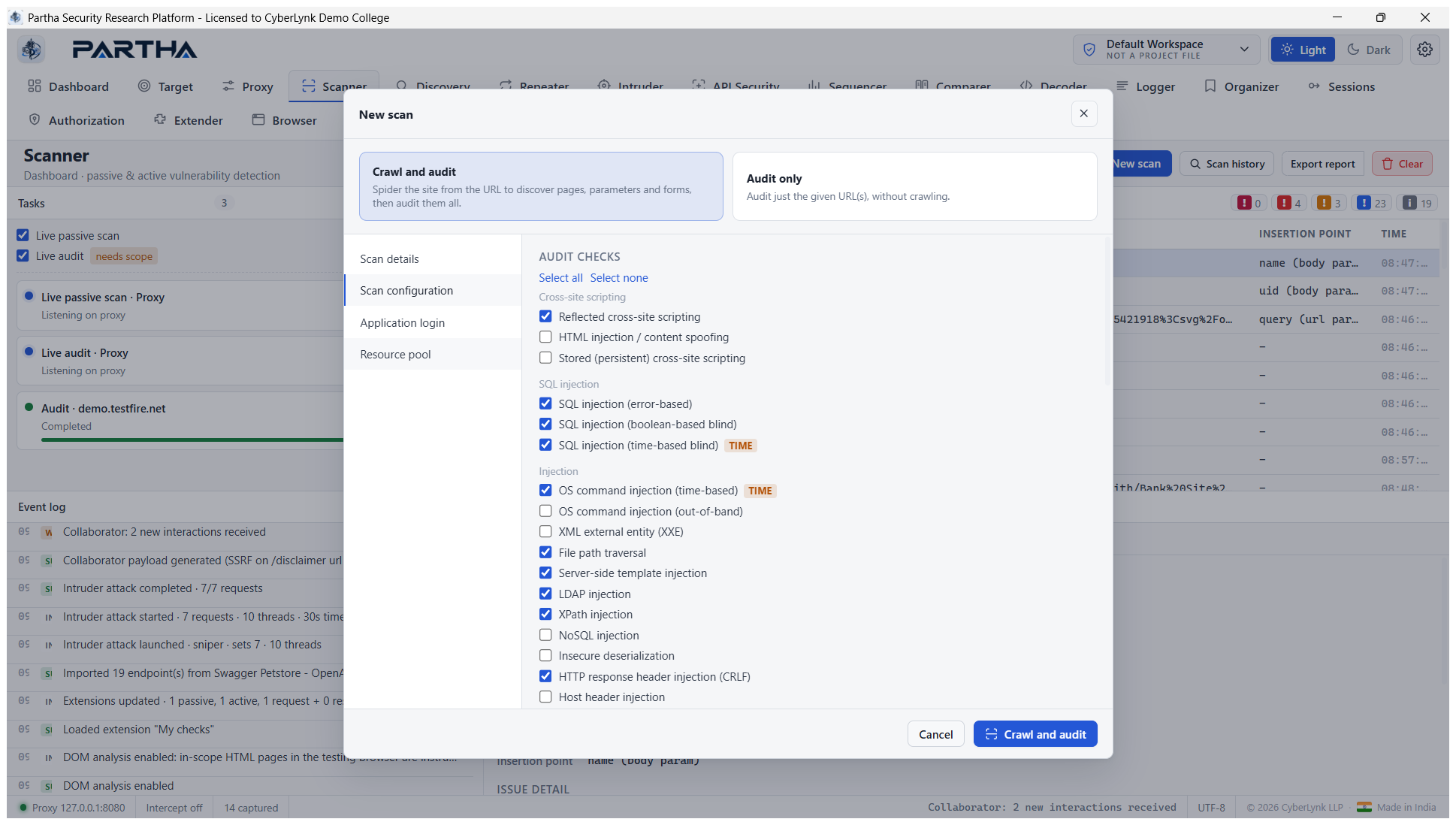
Task: Open Resource pool section
Action: (x=433, y=354)
